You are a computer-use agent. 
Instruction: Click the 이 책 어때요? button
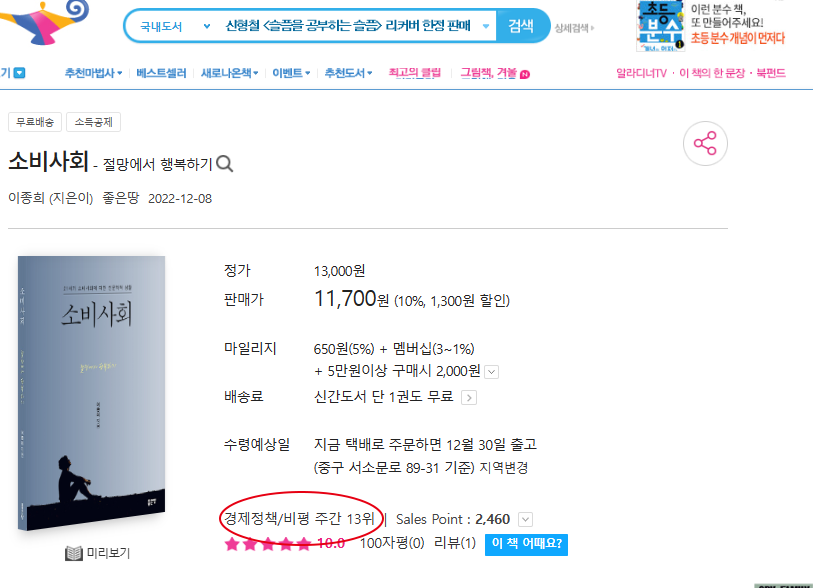coord(526,544)
